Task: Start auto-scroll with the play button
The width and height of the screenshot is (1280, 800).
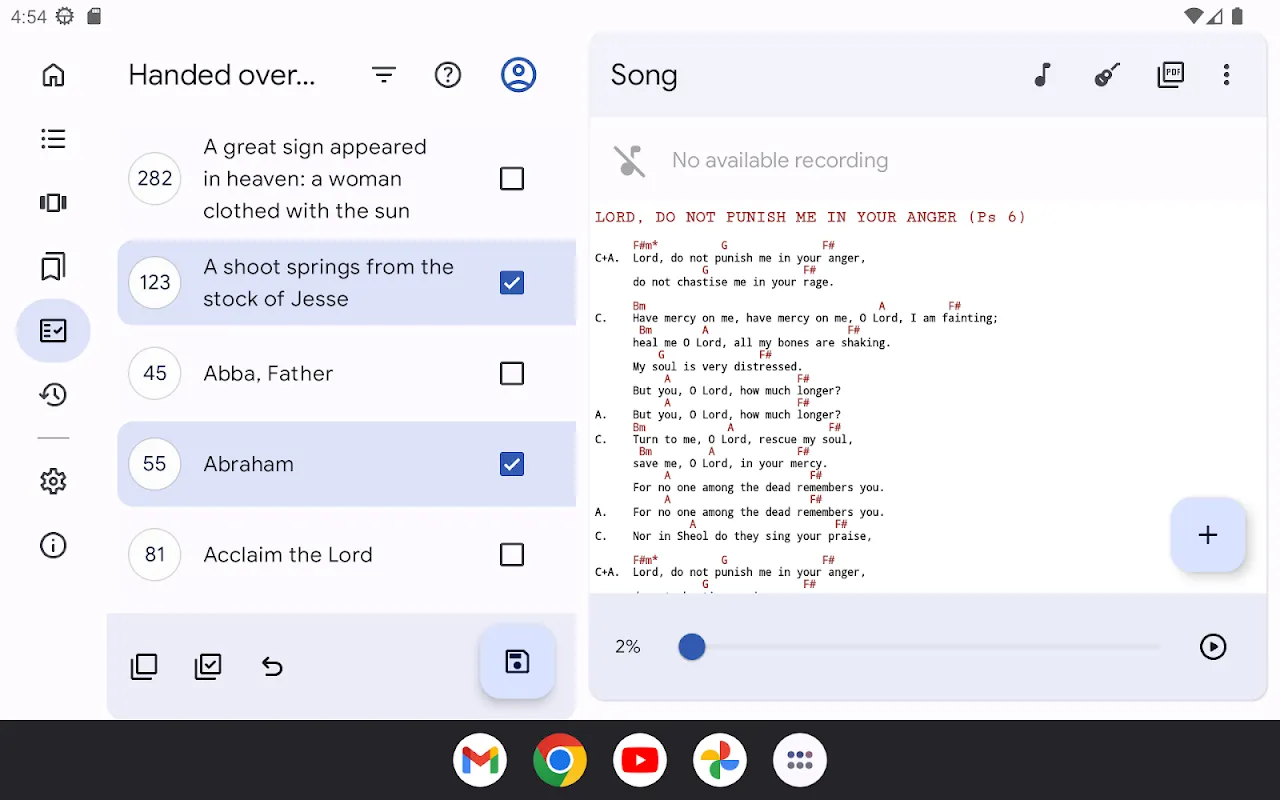Action: pos(1213,647)
